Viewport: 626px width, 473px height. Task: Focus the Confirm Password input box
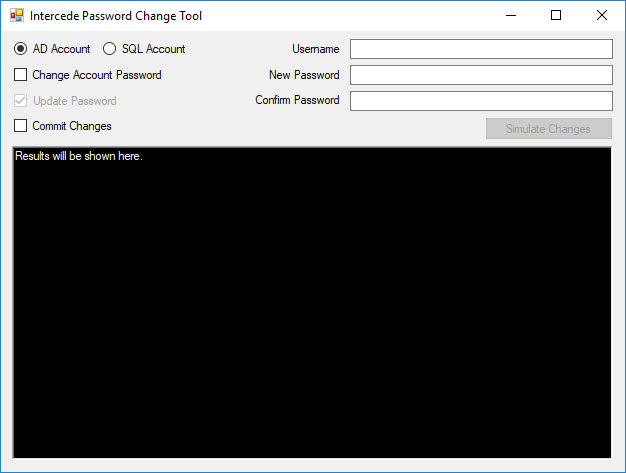tap(480, 101)
